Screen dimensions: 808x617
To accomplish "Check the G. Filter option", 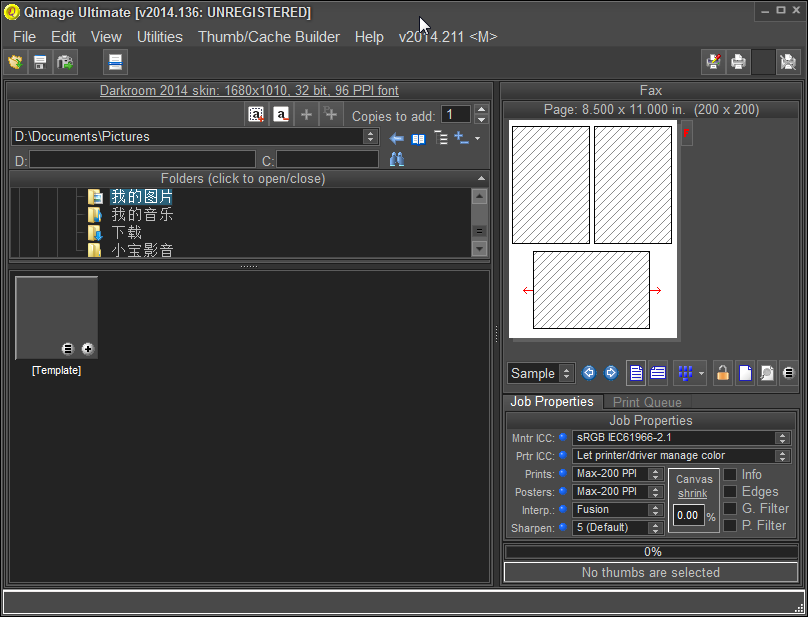I will [731, 508].
